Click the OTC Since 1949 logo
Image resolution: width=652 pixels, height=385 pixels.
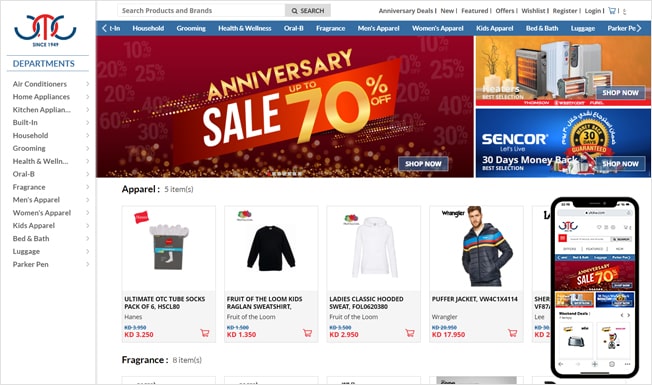(x=45, y=30)
